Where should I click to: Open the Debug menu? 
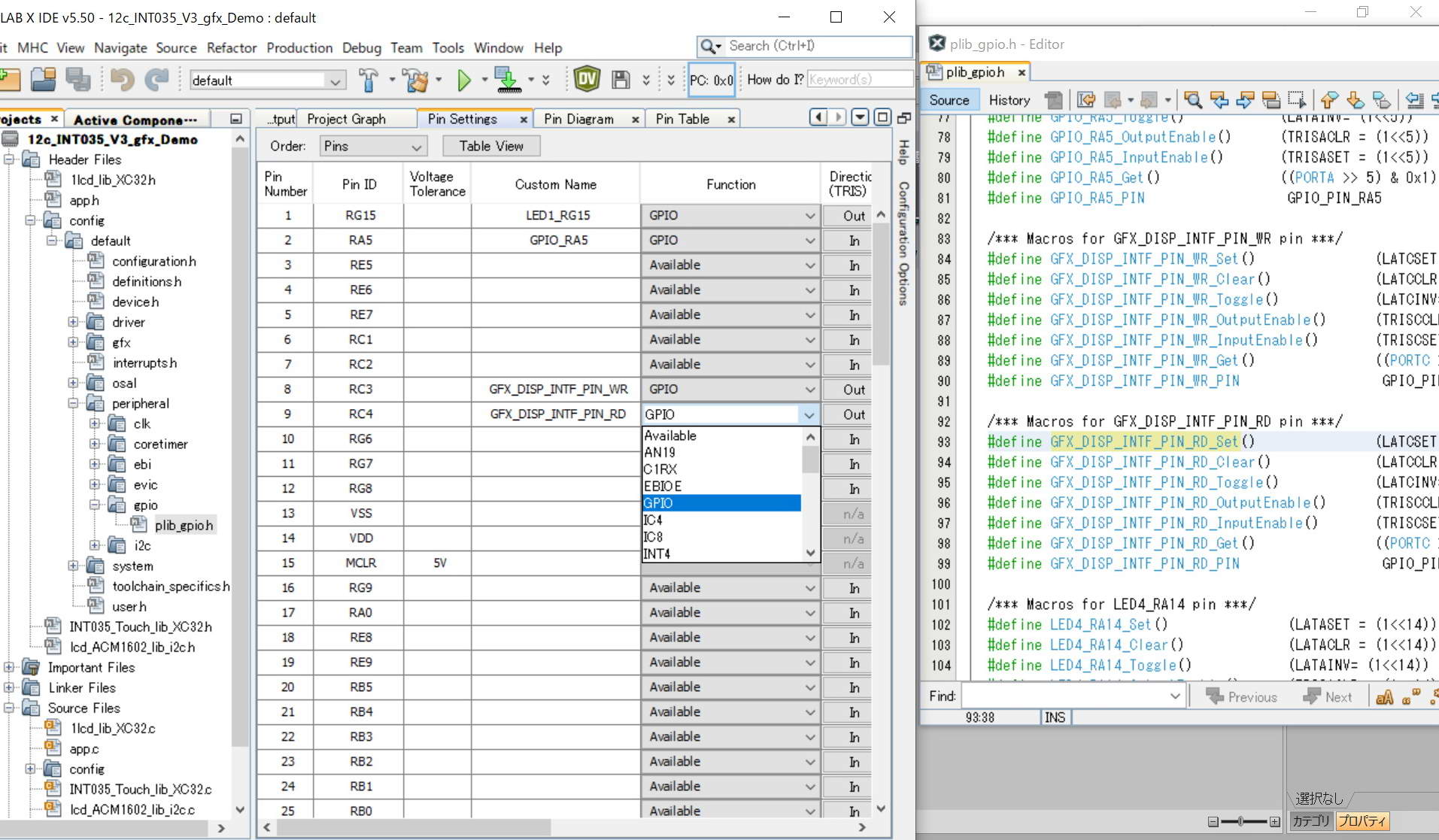point(362,47)
